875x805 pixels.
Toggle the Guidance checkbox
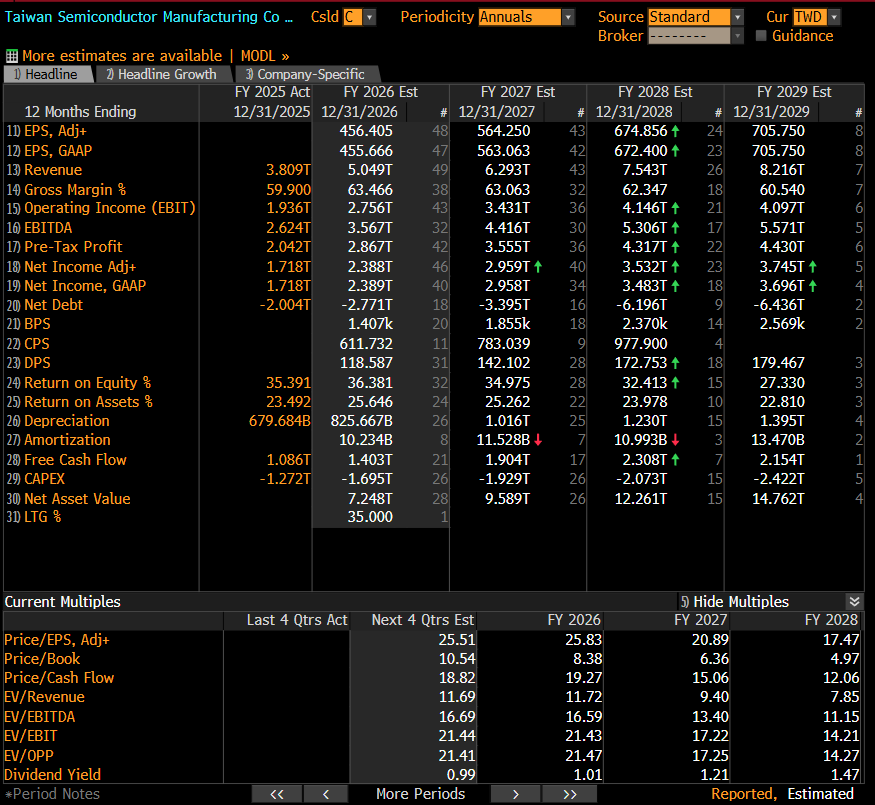761,36
